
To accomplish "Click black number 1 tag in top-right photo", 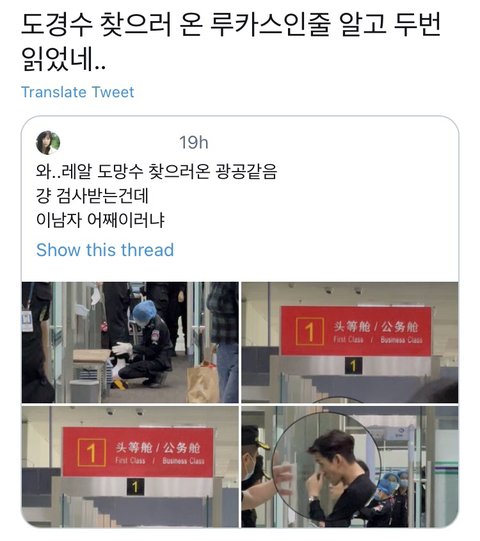I will tap(353, 366).
